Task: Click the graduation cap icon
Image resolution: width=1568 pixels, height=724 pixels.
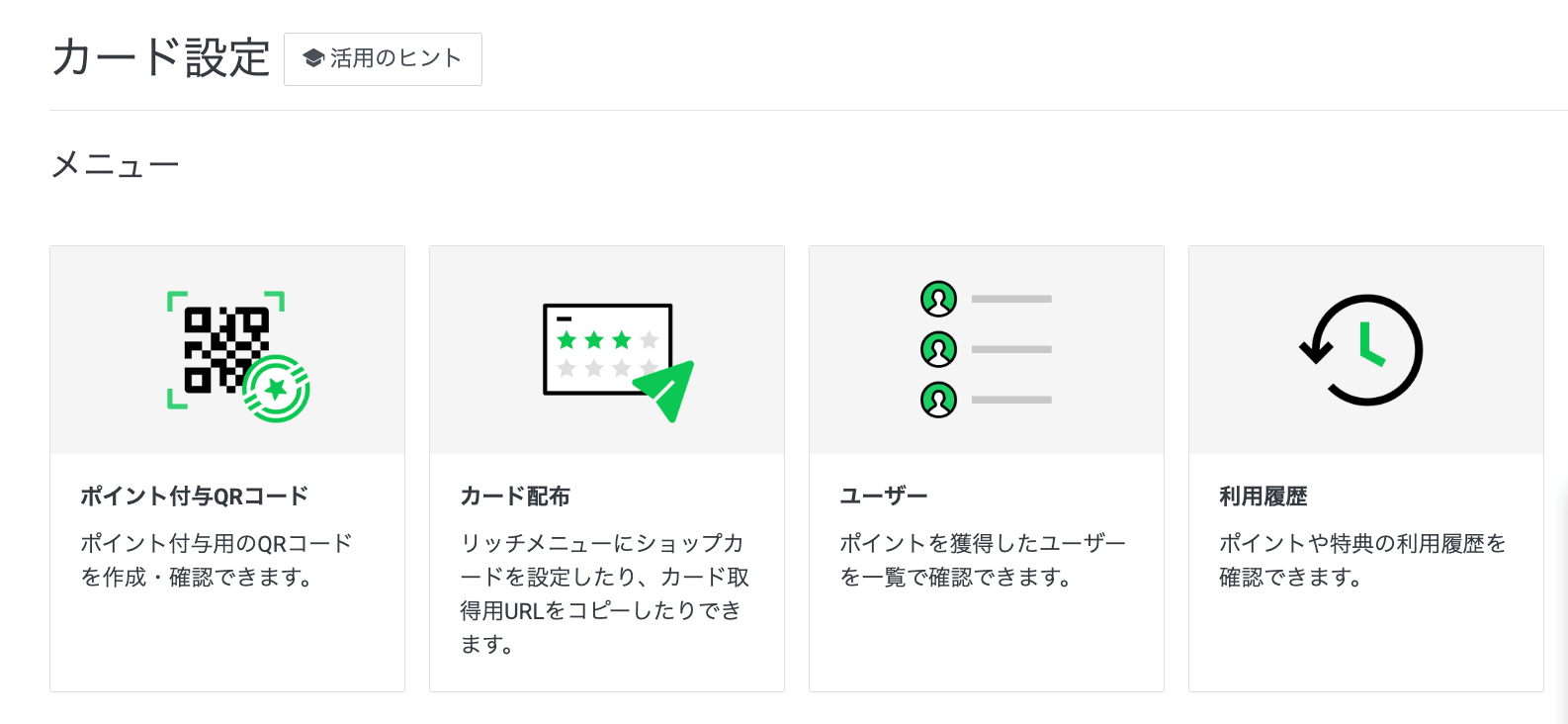Action: pos(313,58)
